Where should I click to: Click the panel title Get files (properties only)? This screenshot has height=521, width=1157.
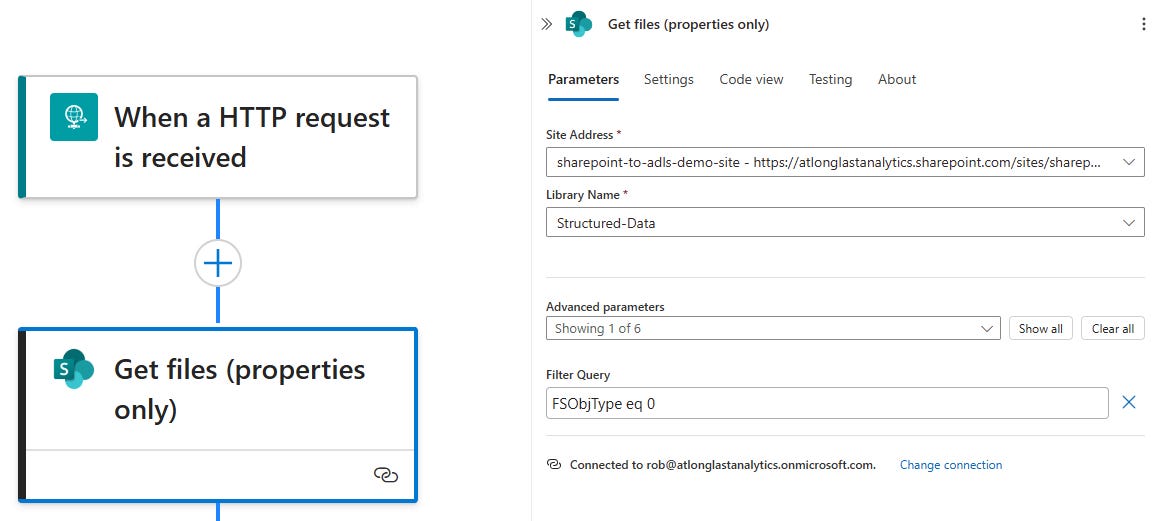pyautogui.click(x=688, y=24)
